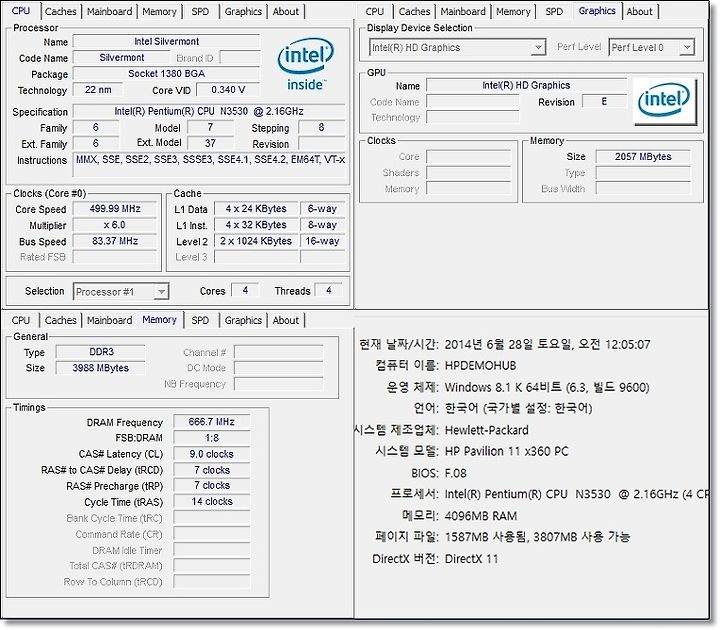Screen dimensions: 720x630
Task: Click the computer name text 'HPDEMOHUB'
Action: (480, 366)
